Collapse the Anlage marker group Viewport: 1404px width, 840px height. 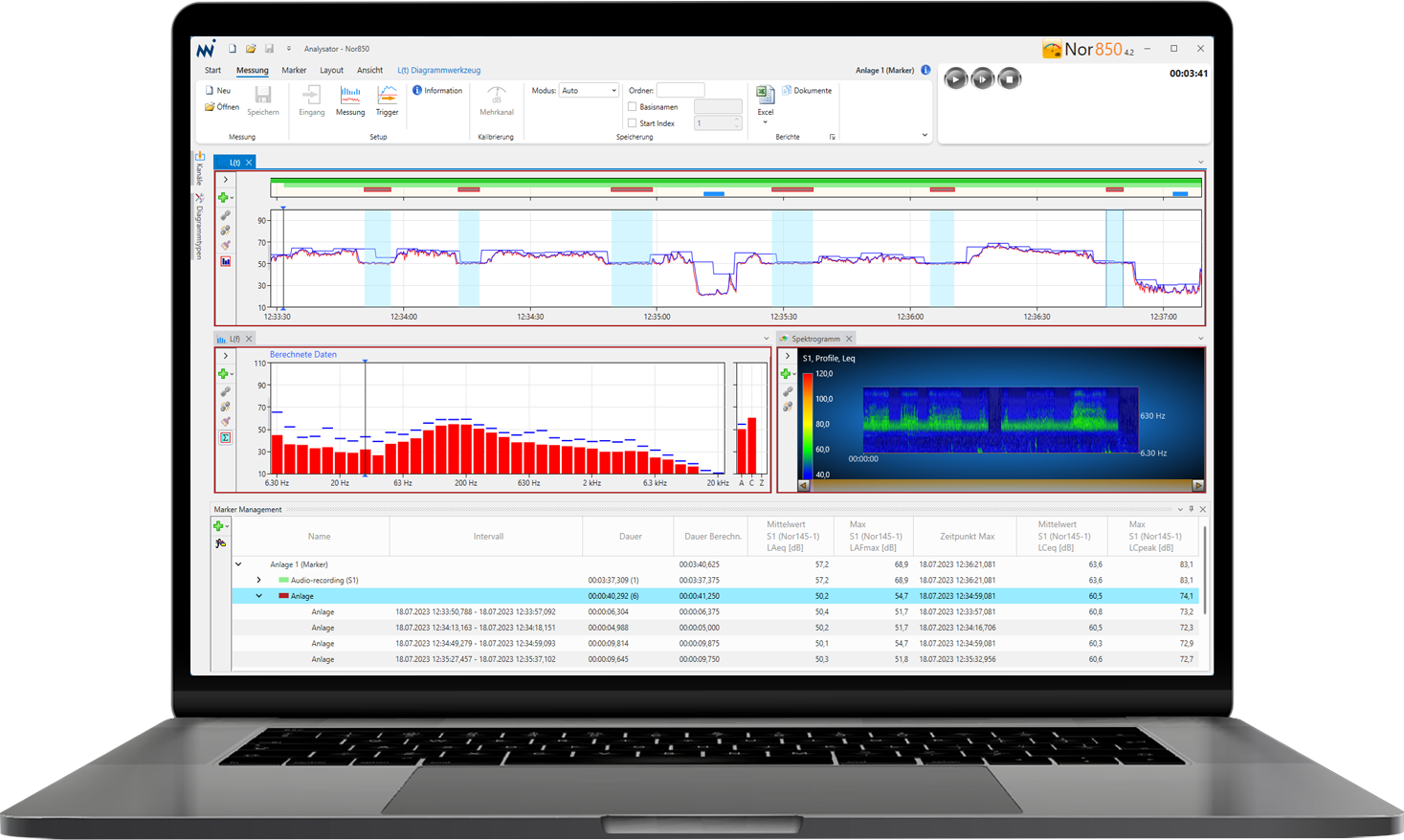click(258, 596)
